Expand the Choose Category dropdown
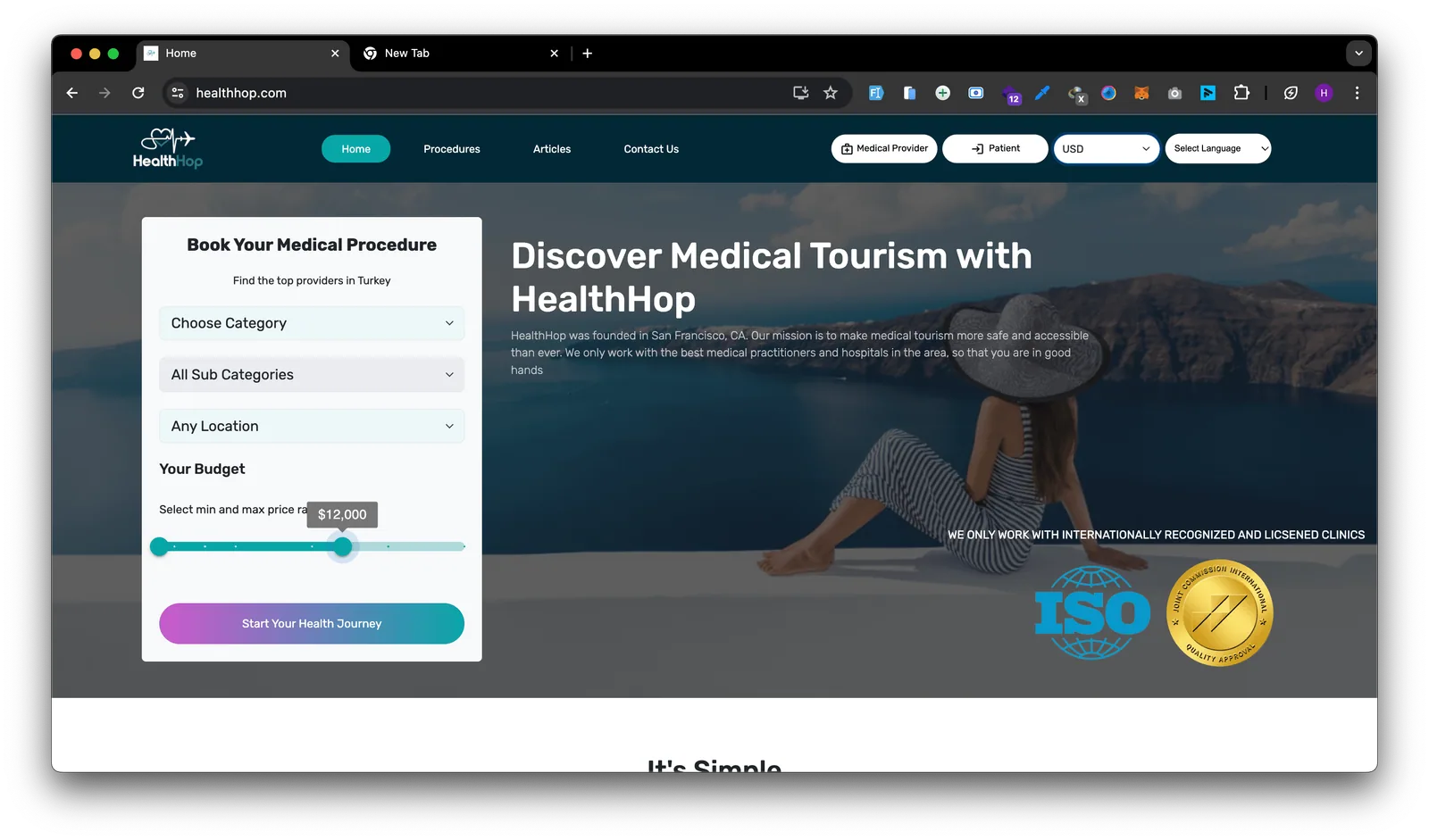Screen dimensions: 1429x840 312,323
